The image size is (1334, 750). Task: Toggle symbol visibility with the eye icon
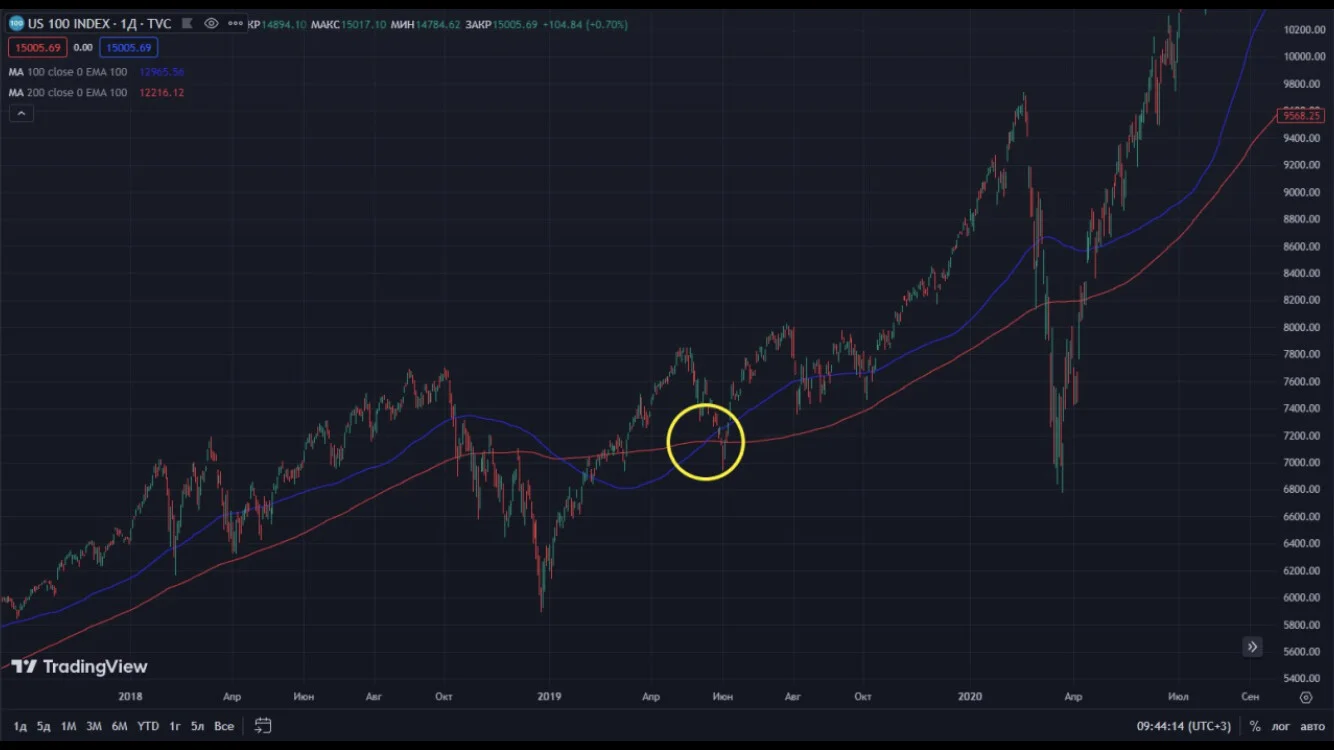point(211,23)
